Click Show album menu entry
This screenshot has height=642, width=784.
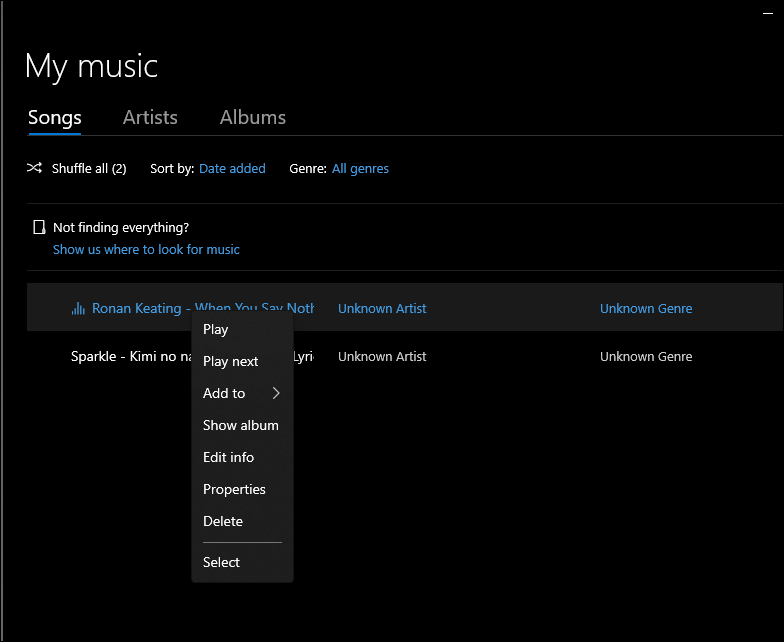(x=241, y=425)
